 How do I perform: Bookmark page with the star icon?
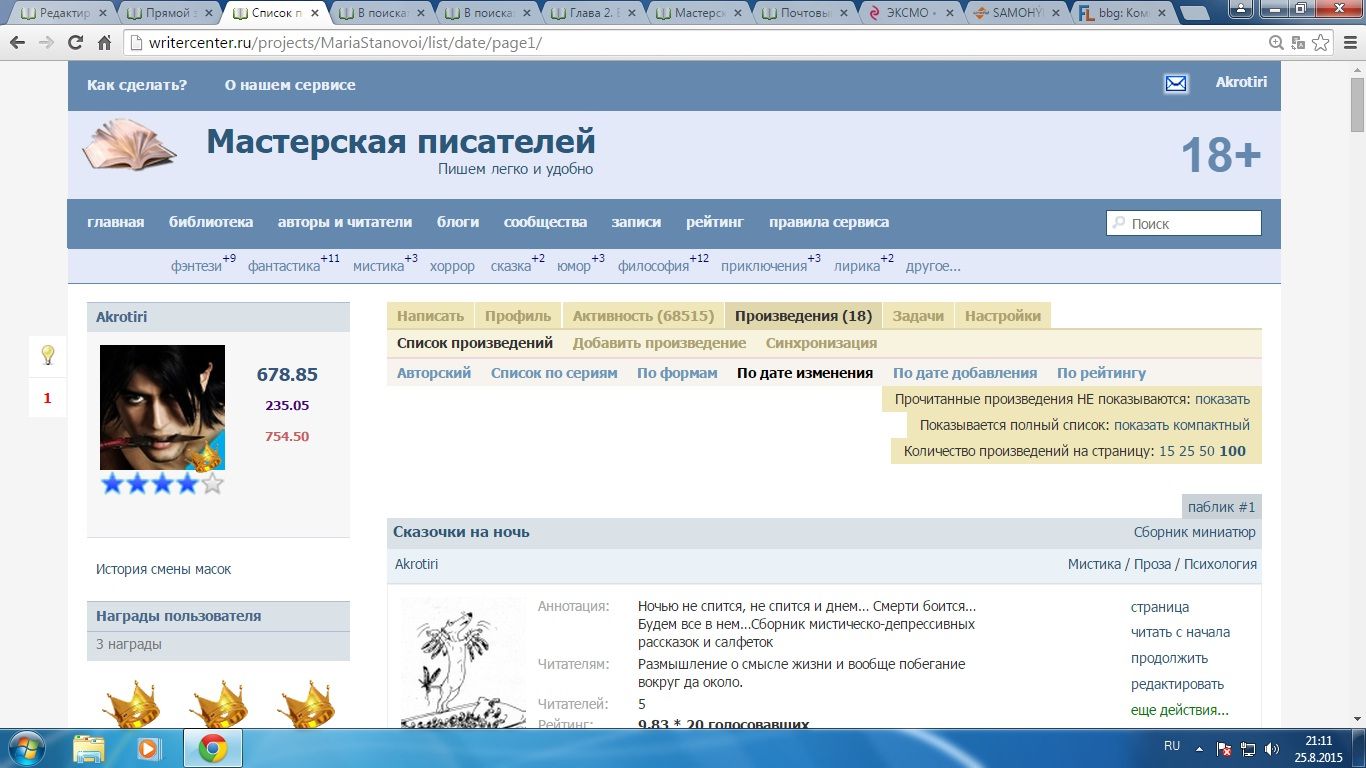(x=1321, y=43)
